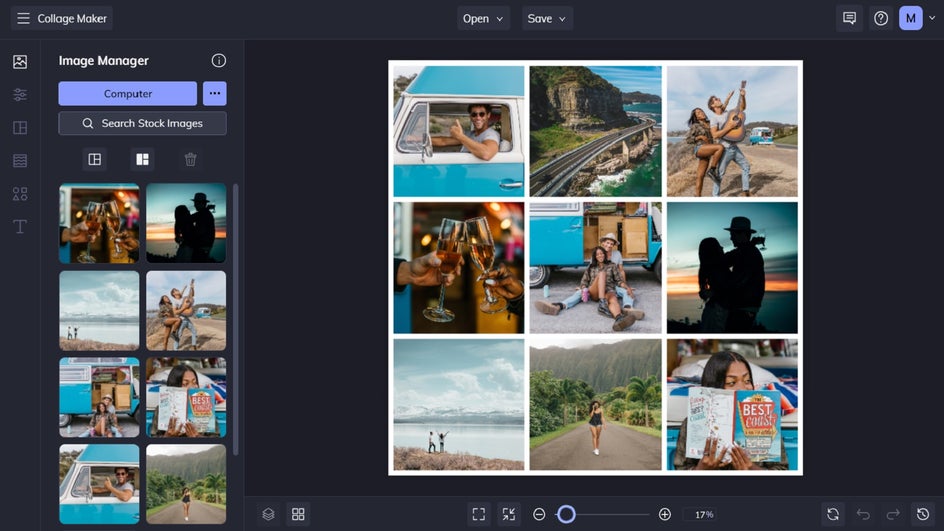The image size is (944, 531).
Task: Click the zoom out minus button
Action: (539, 514)
